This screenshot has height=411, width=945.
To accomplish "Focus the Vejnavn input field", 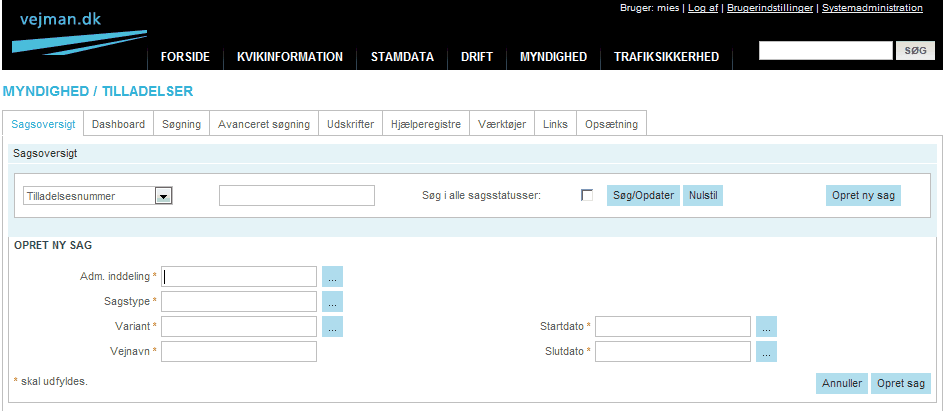I will (240, 351).
